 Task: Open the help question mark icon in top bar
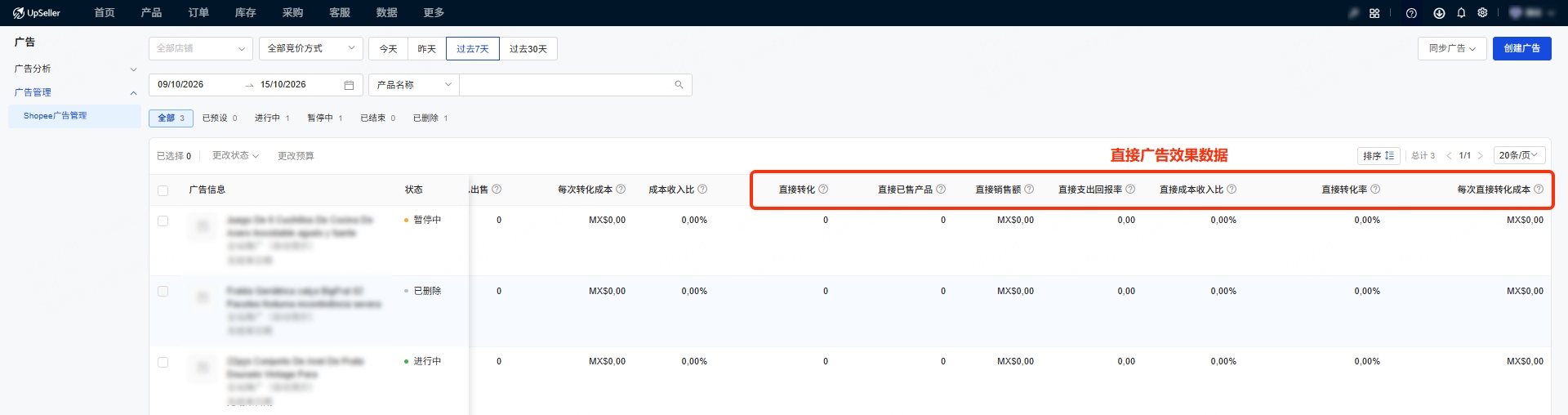click(x=1411, y=13)
